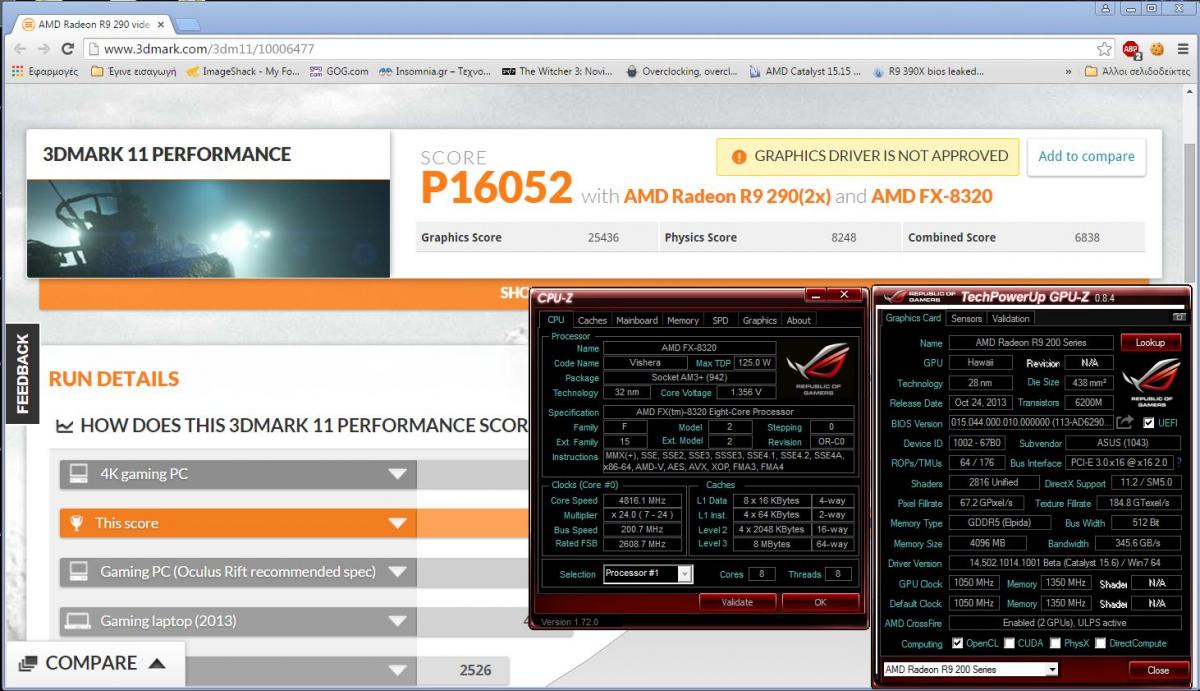
Task: Click the GPU-Z Lookup button
Action: click(1150, 342)
